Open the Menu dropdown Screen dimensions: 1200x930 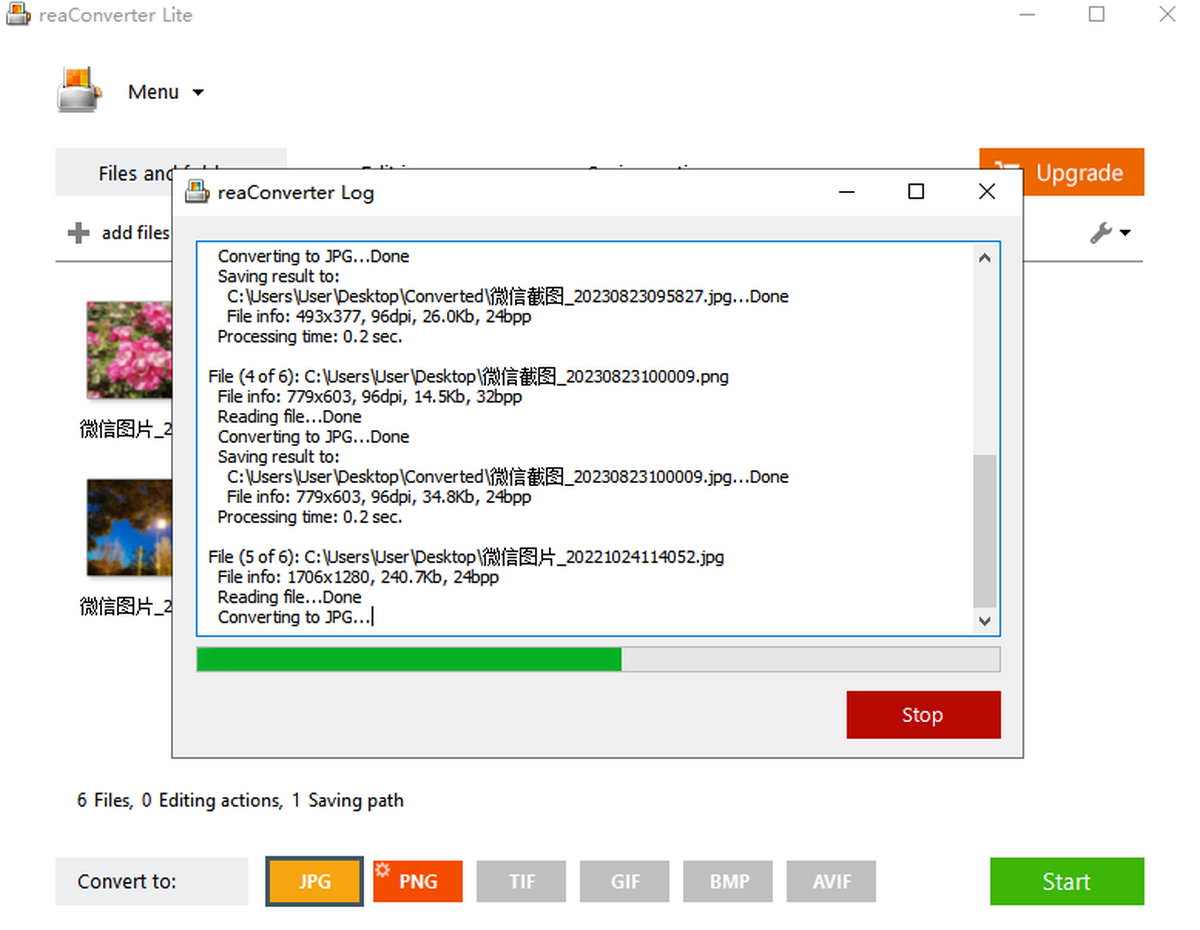coord(165,92)
